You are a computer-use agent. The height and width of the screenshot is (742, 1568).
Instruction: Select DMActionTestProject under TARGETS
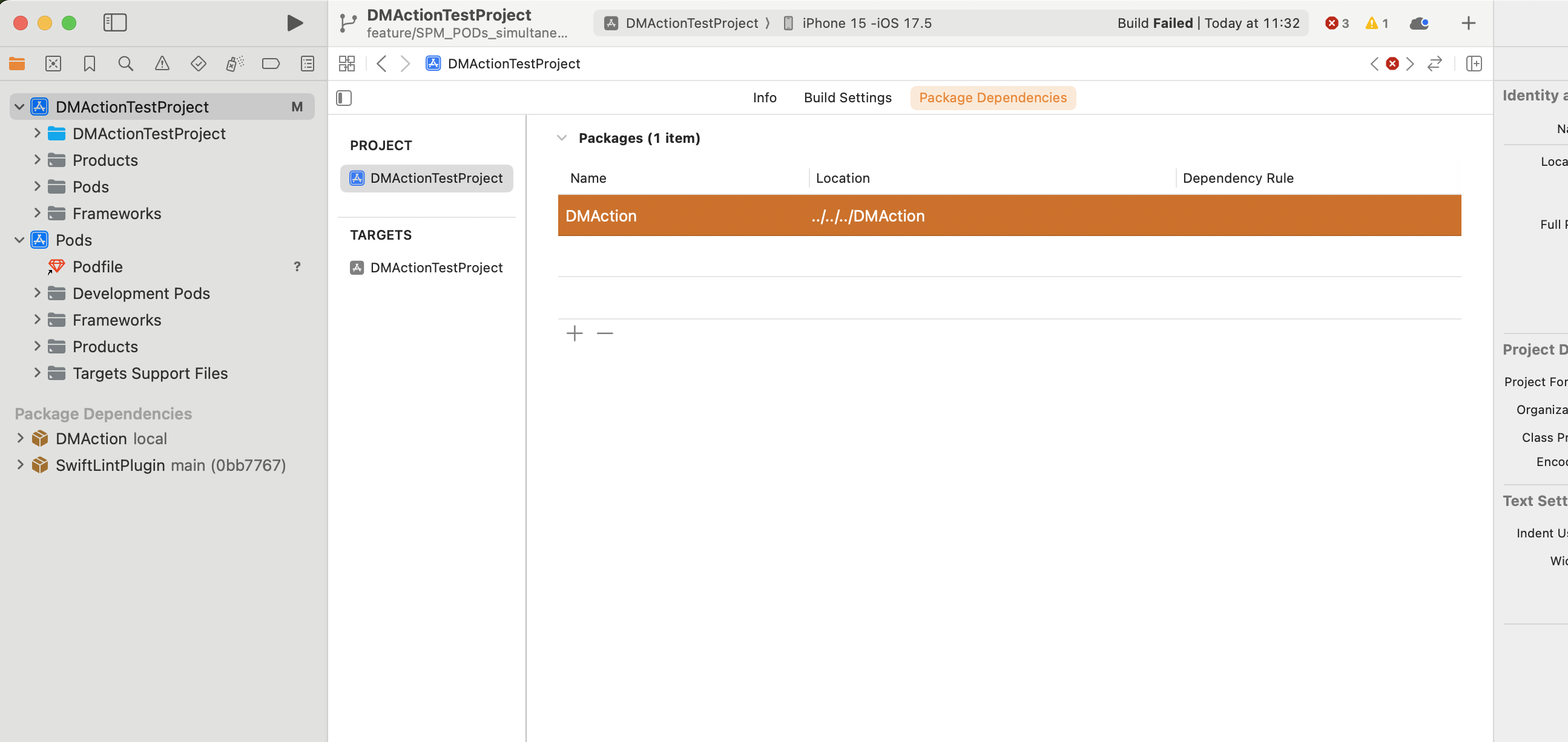coord(426,268)
